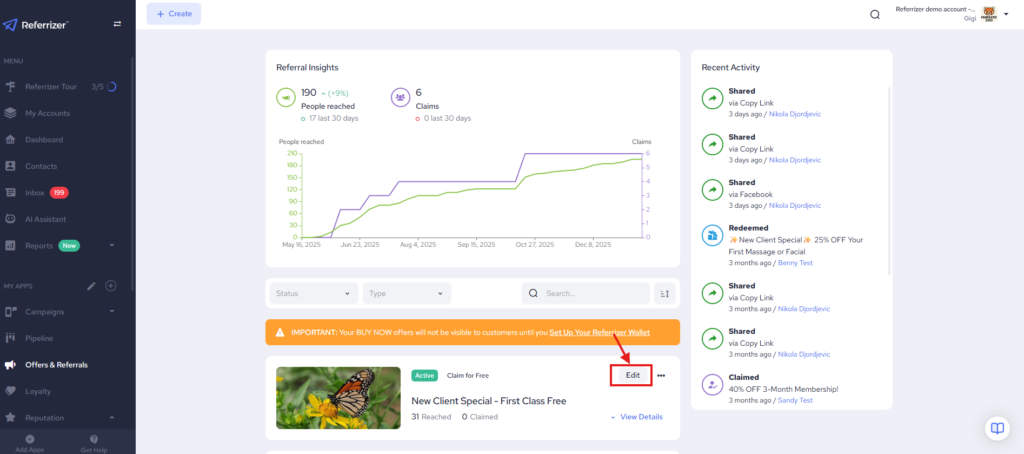Click the search magnifier icon in top bar
Image resolution: width=1024 pixels, height=454 pixels.
coord(875,14)
